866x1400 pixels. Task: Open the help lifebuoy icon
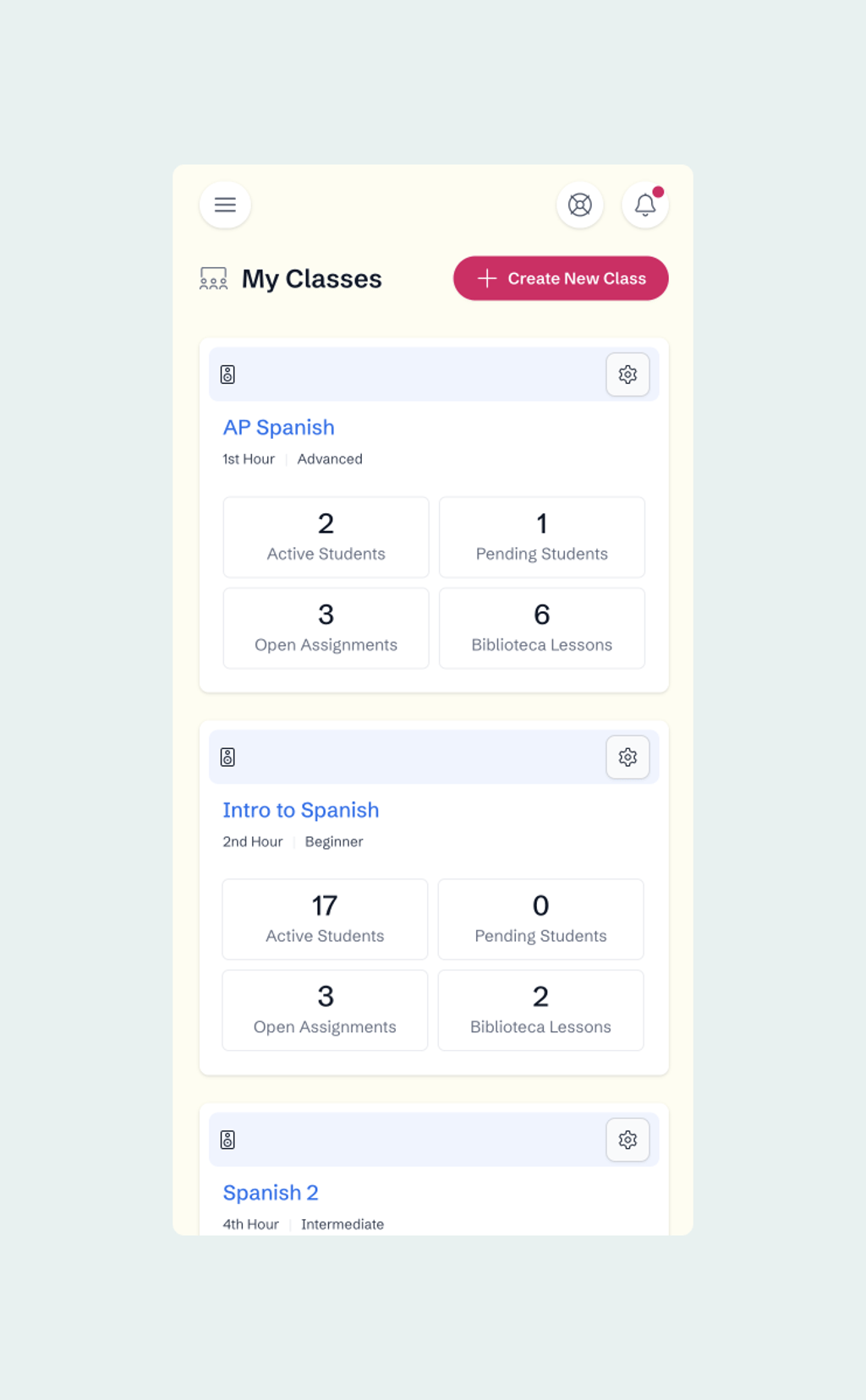[579, 205]
